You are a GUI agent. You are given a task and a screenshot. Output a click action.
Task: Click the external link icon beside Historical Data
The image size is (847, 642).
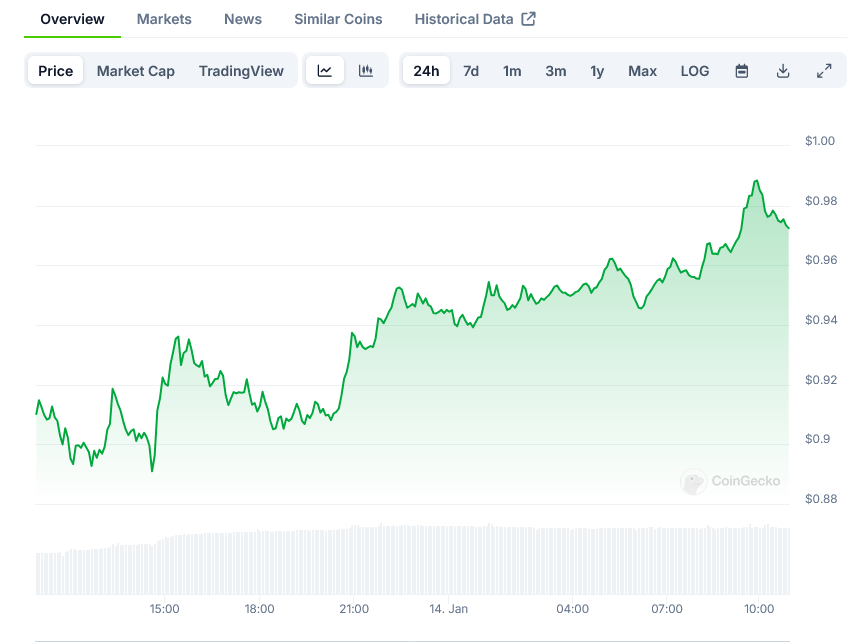[529, 19]
